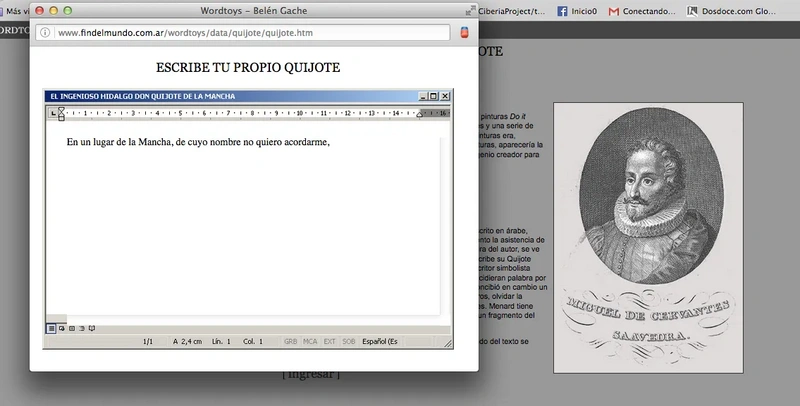Viewport: 800px width, 406px height.
Task: Toggle GRB indicator in status bar
Action: 290,341
